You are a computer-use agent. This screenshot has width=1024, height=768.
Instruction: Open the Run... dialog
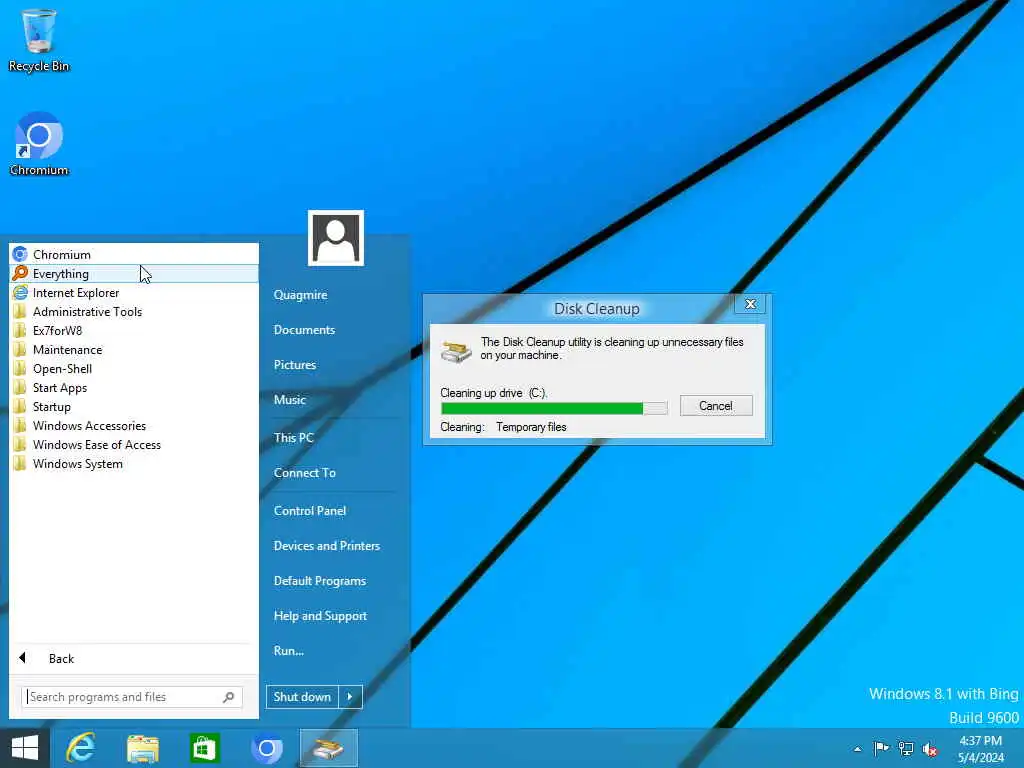tap(289, 650)
